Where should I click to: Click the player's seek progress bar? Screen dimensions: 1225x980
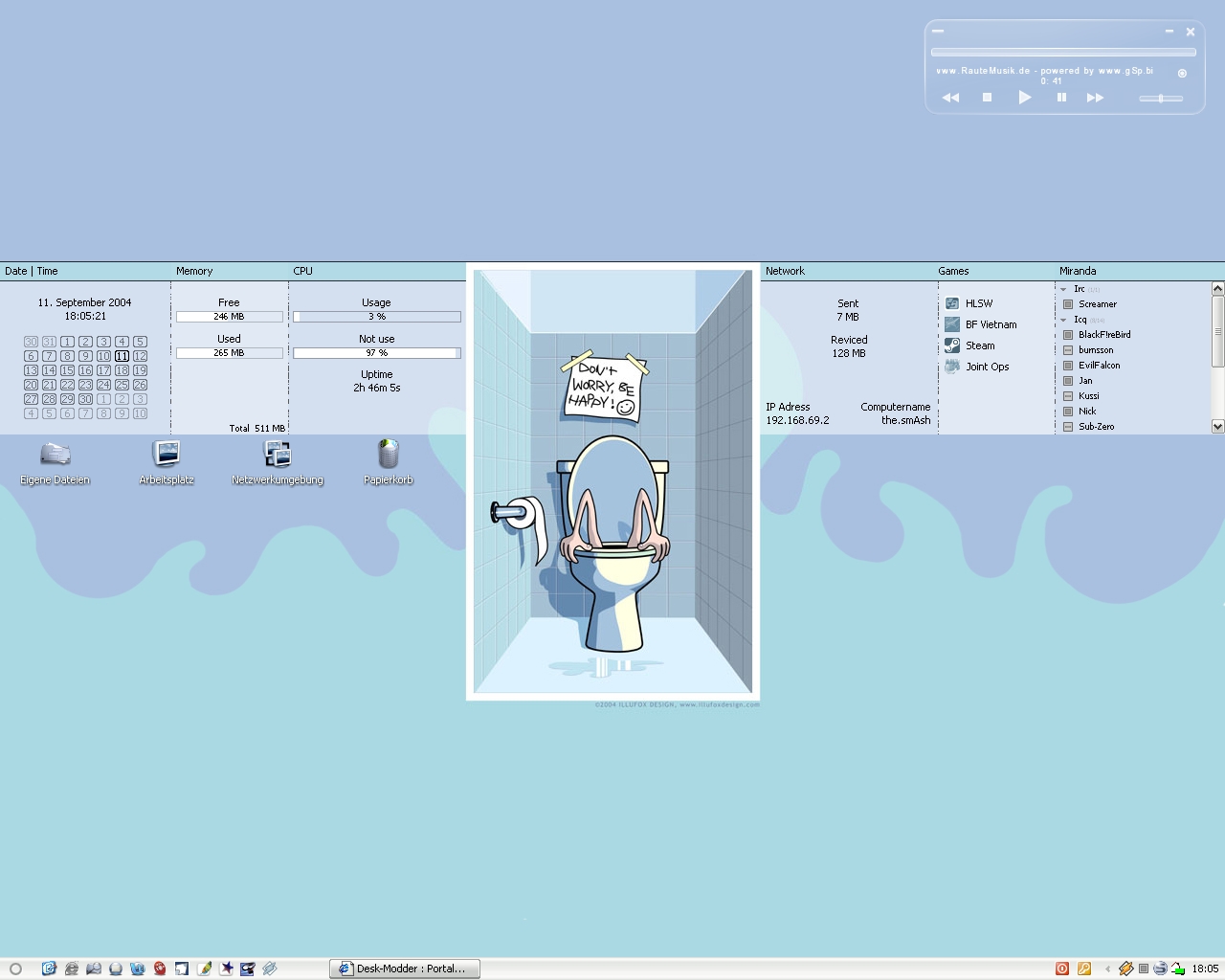[1063, 52]
